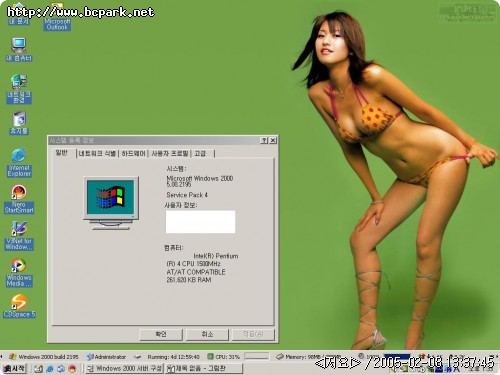Click the Start button on taskbar
The width and height of the screenshot is (500, 375).
(14, 369)
